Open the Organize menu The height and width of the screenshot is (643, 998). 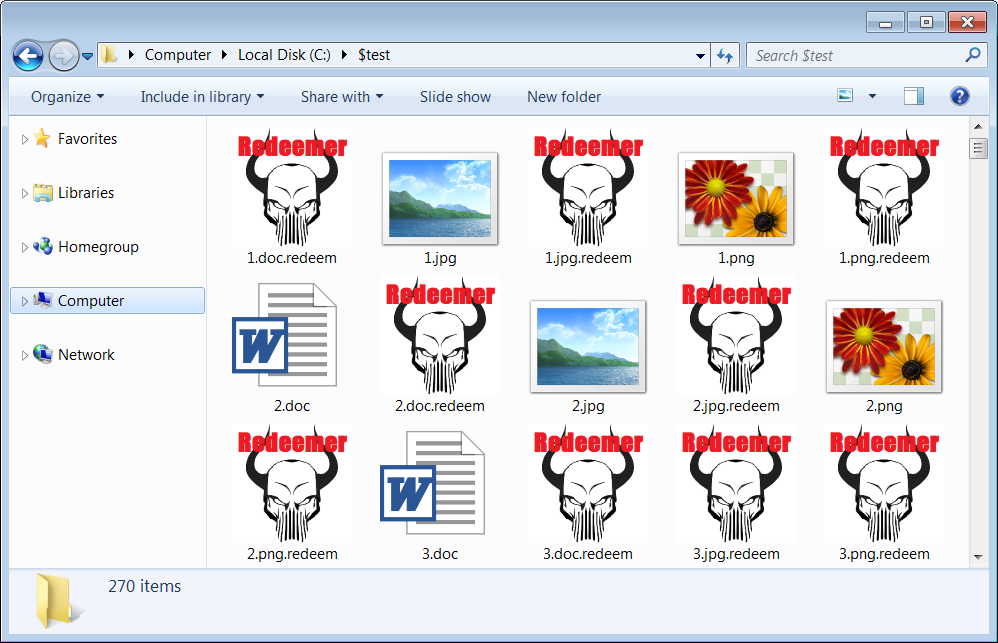click(67, 97)
